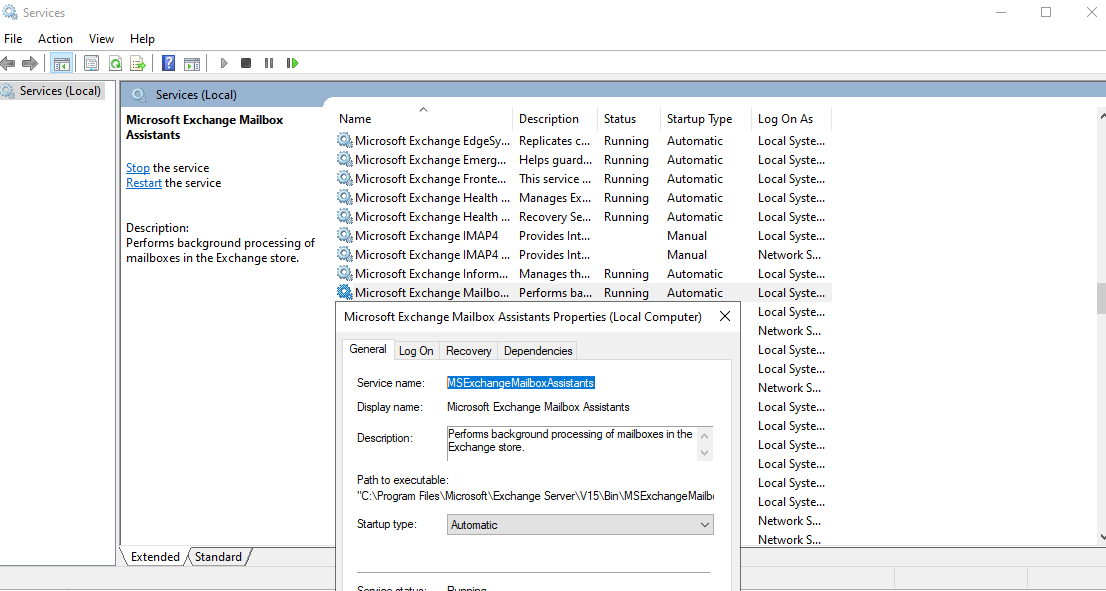Open the Startup type dropdown

580,525
